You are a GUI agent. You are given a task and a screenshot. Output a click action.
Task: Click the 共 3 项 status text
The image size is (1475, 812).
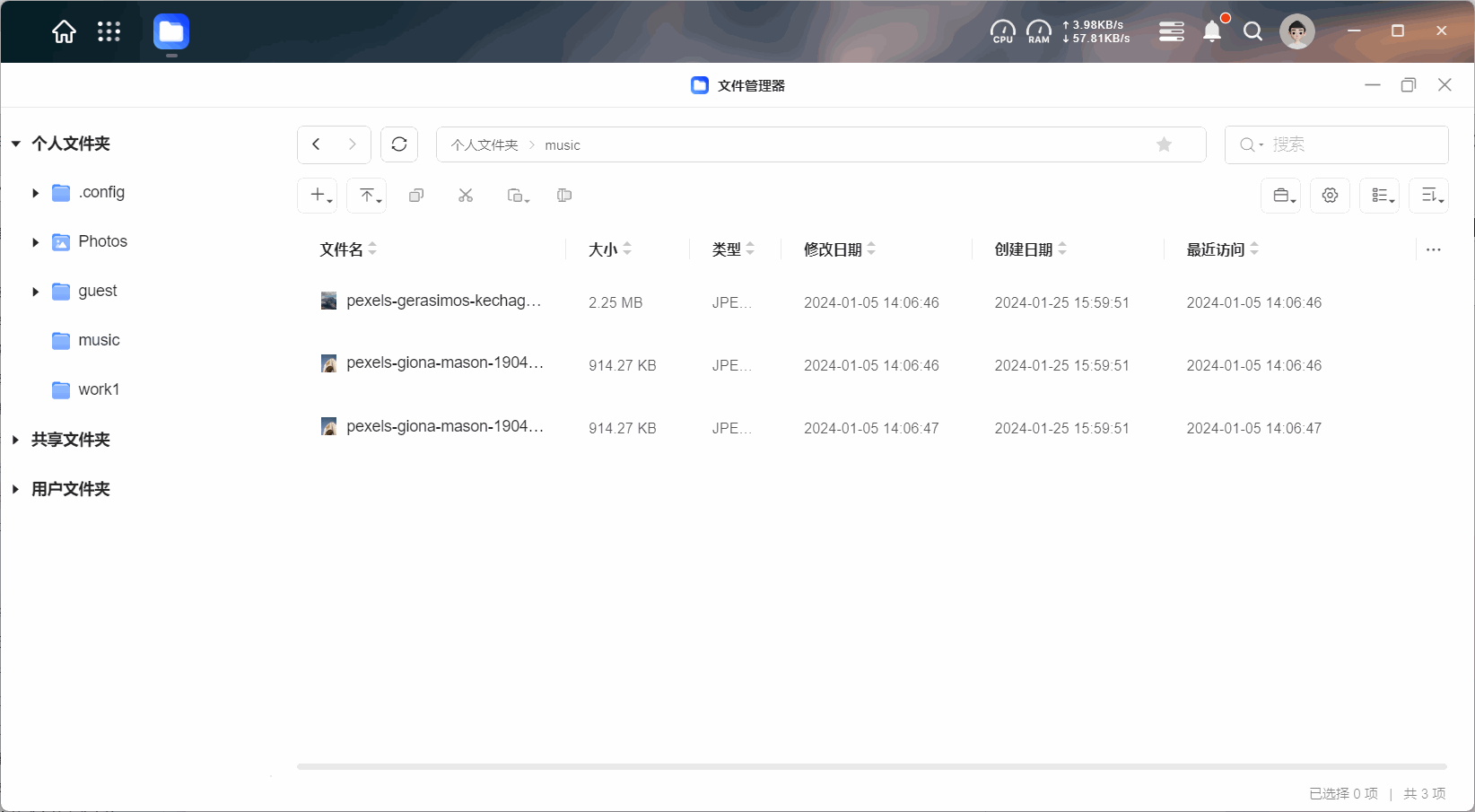[1425, 793]
